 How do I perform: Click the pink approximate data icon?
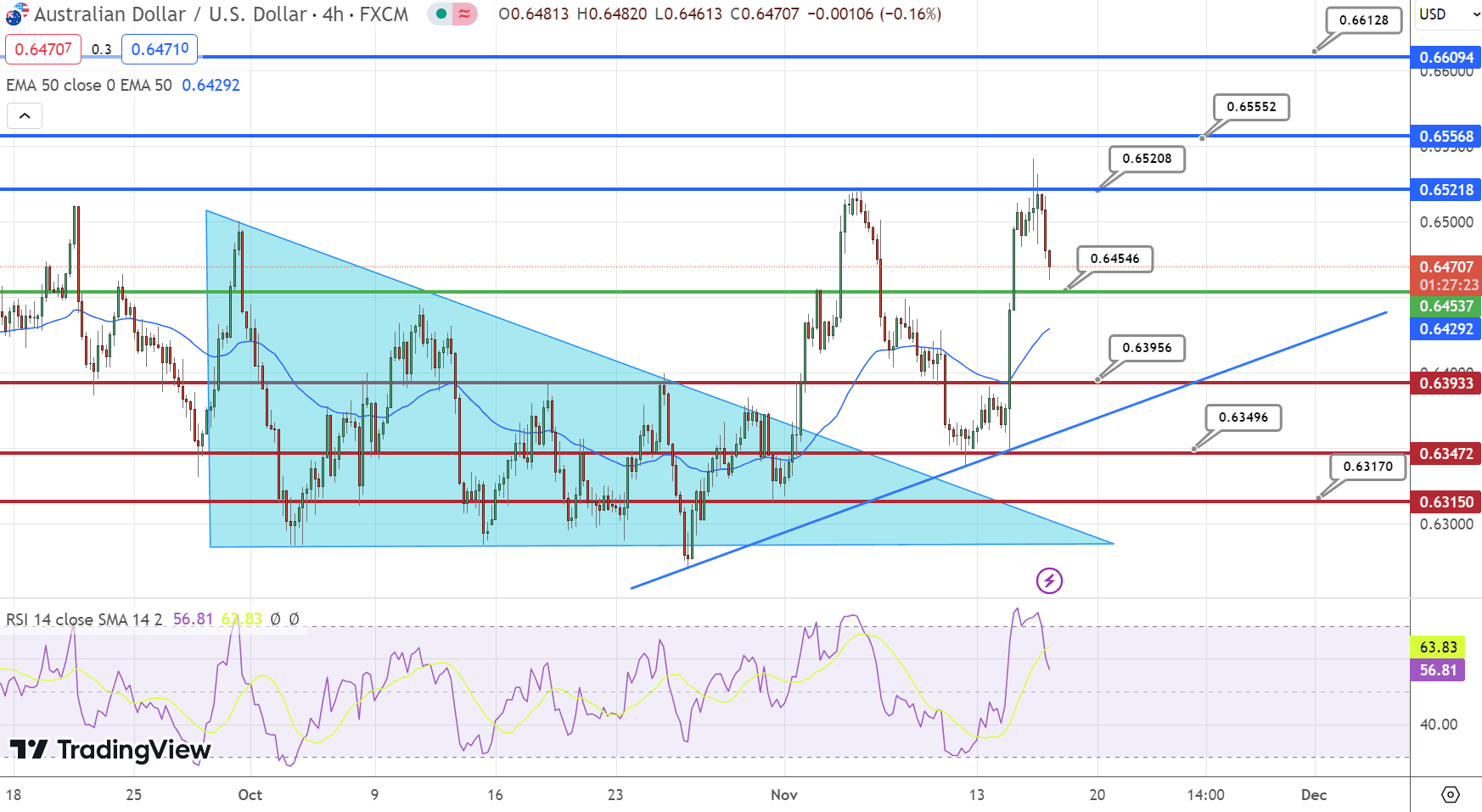(464, 14)
